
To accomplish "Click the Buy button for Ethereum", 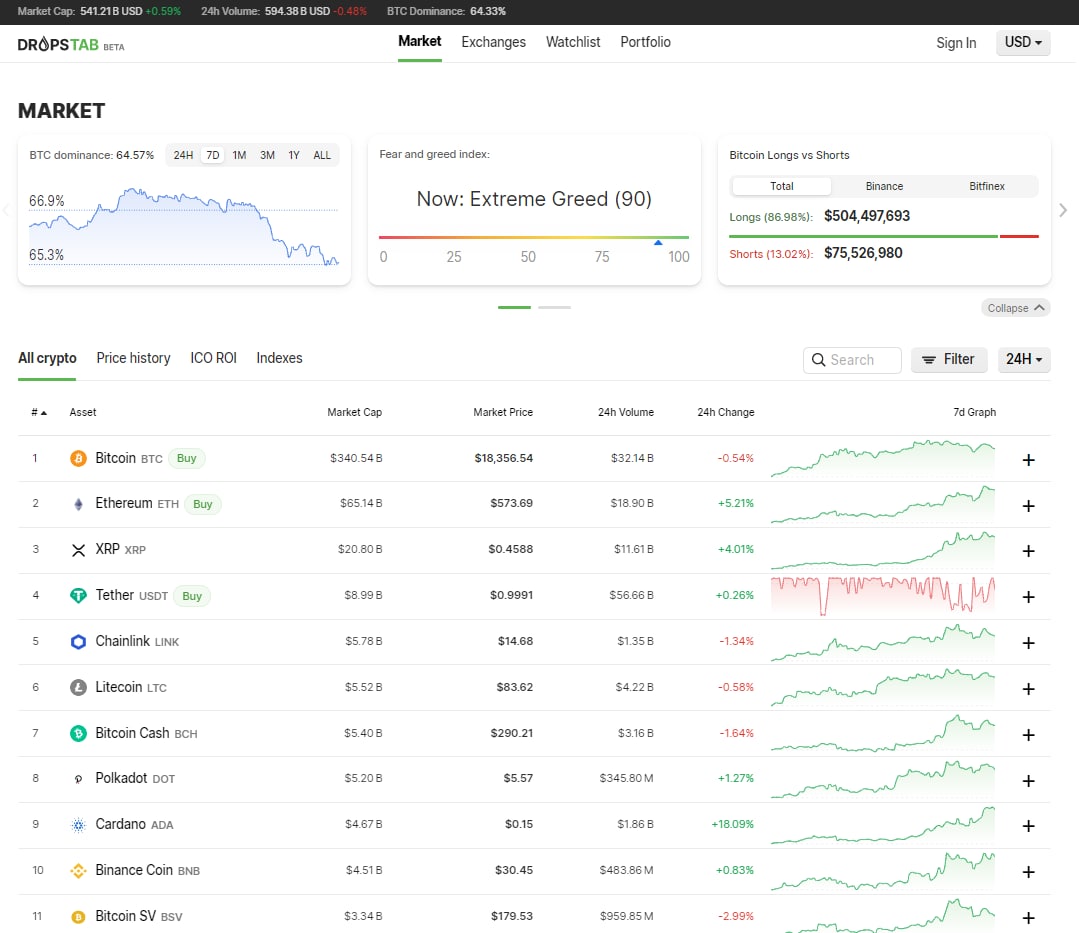I will pos(202,504).
